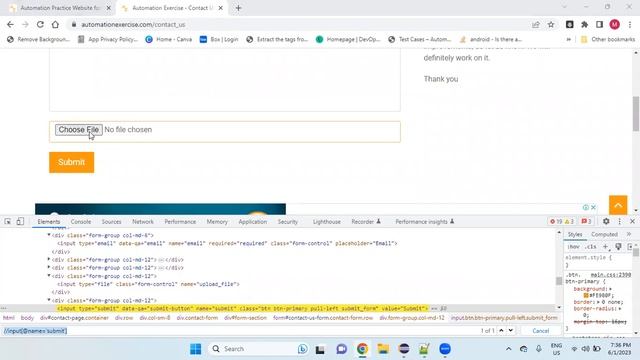This screenshot has width=640, height=360.
Task: Show the DevTools error count badge
Action: [x=562, y=221]
